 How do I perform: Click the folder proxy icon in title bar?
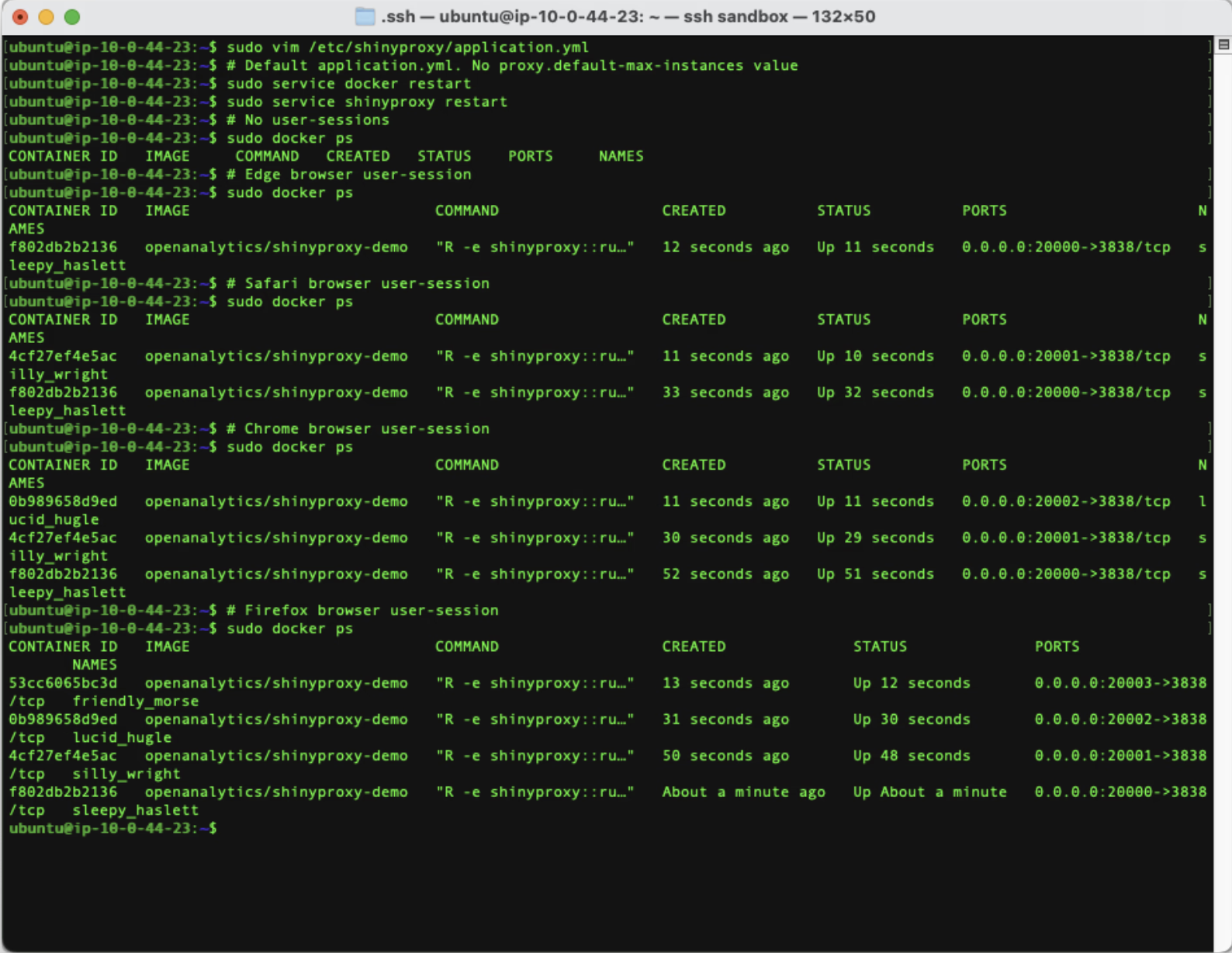(365, 16)
